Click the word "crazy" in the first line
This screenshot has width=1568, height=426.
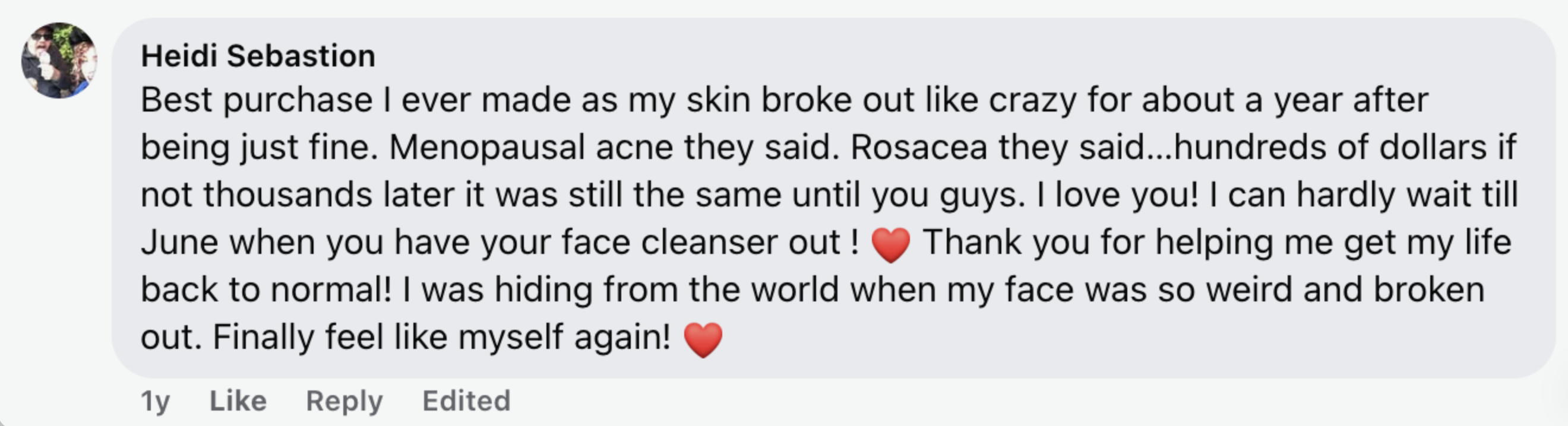pos(1032,100)
